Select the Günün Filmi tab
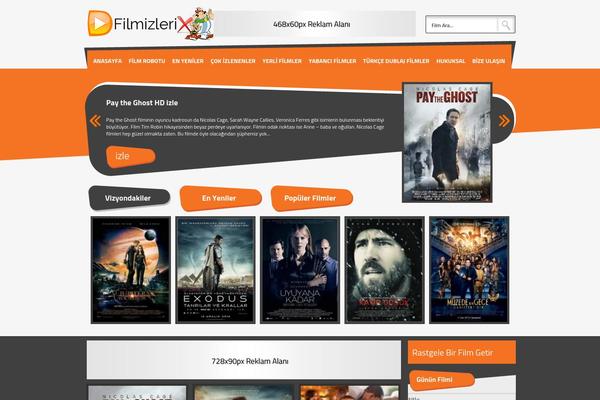The width and height of the screenshot is (600, 400). pyautogui.click(x=441, y=380)
